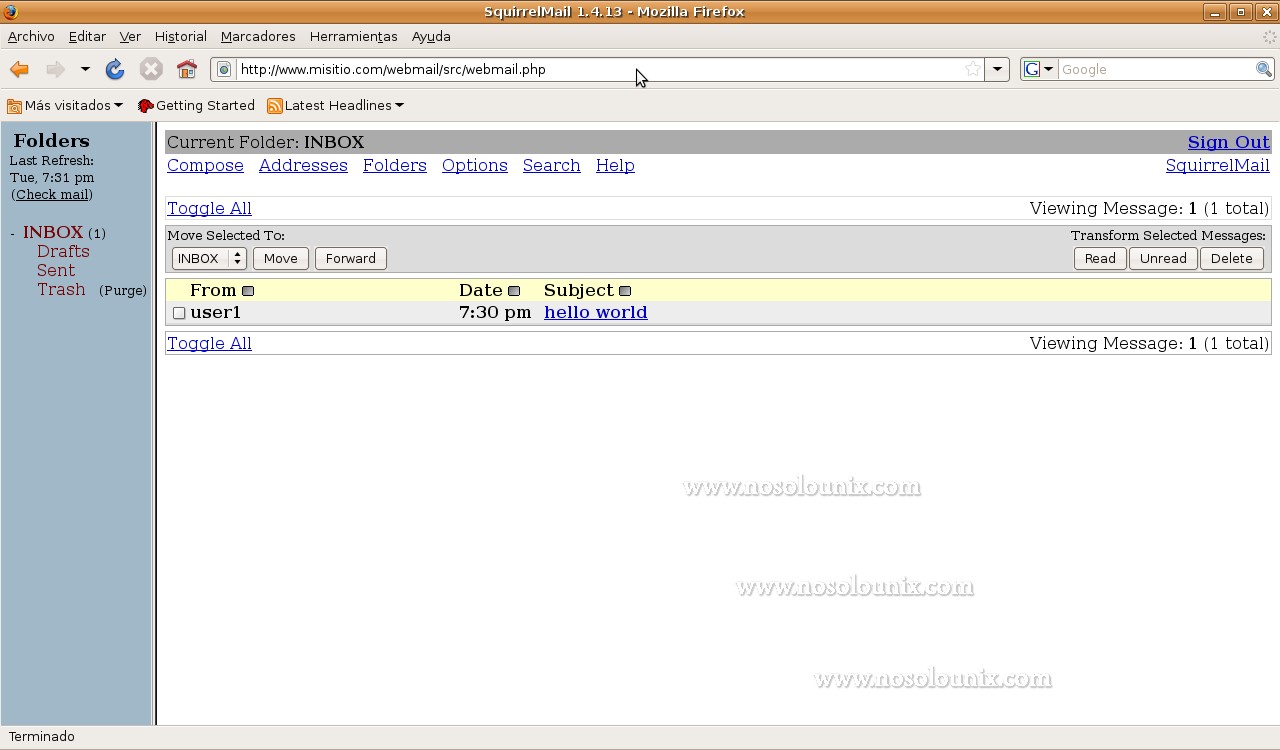The width and height of the screenshot is (1280, 750).
Task: Click the SquirrelMail link
Action: point(1217,165)
